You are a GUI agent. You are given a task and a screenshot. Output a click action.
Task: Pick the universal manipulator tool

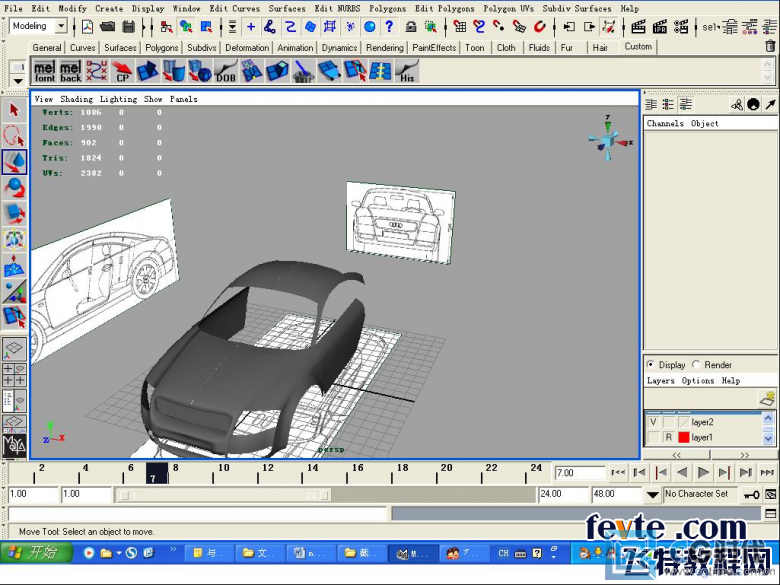(14, 239)
